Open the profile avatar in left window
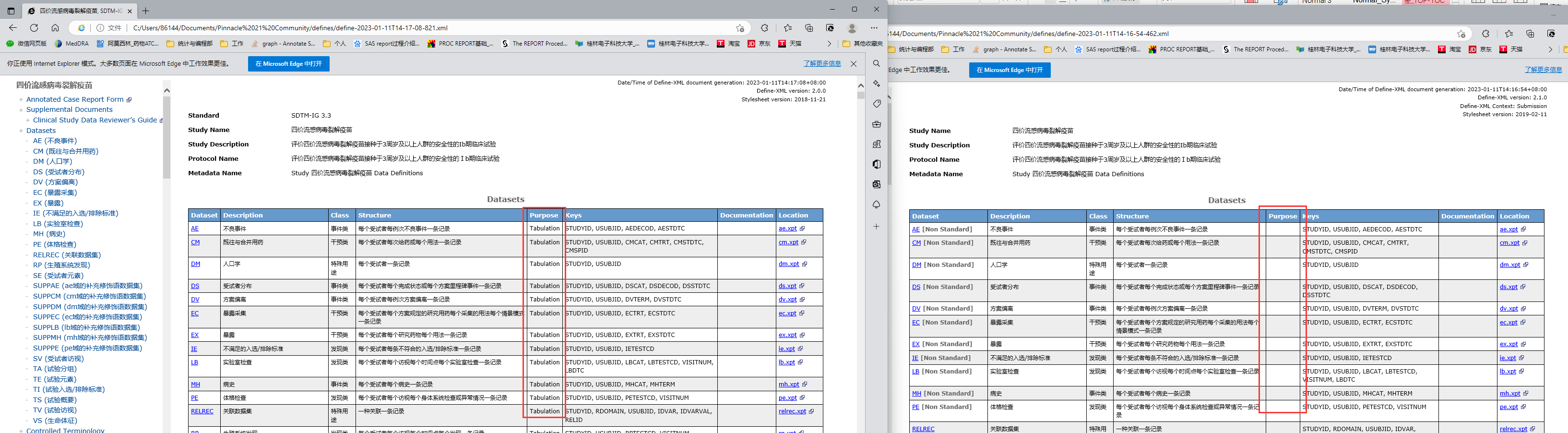This screenshot has height=433, width=1568. (x=852, y=28)
